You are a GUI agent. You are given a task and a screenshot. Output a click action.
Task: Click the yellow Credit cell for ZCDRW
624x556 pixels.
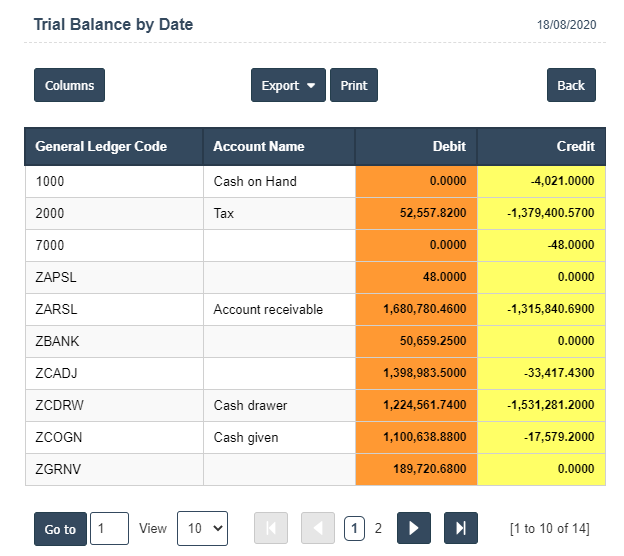point(540,406)
